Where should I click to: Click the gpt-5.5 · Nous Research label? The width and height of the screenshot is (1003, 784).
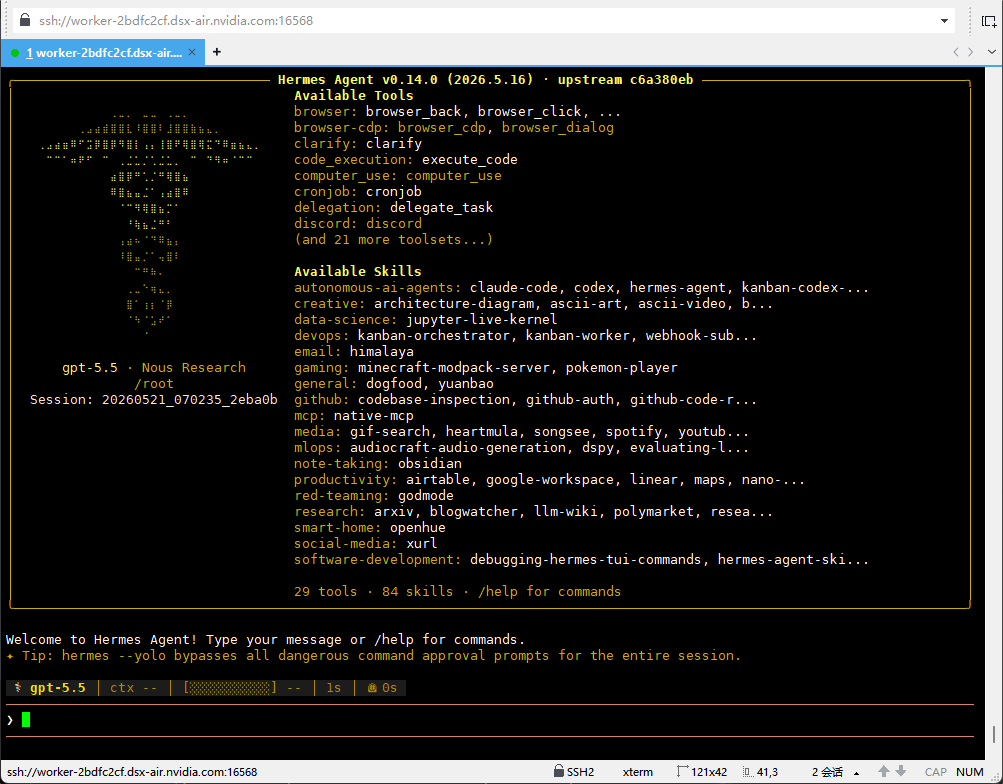pyautogui.click(x=154, y=367)
